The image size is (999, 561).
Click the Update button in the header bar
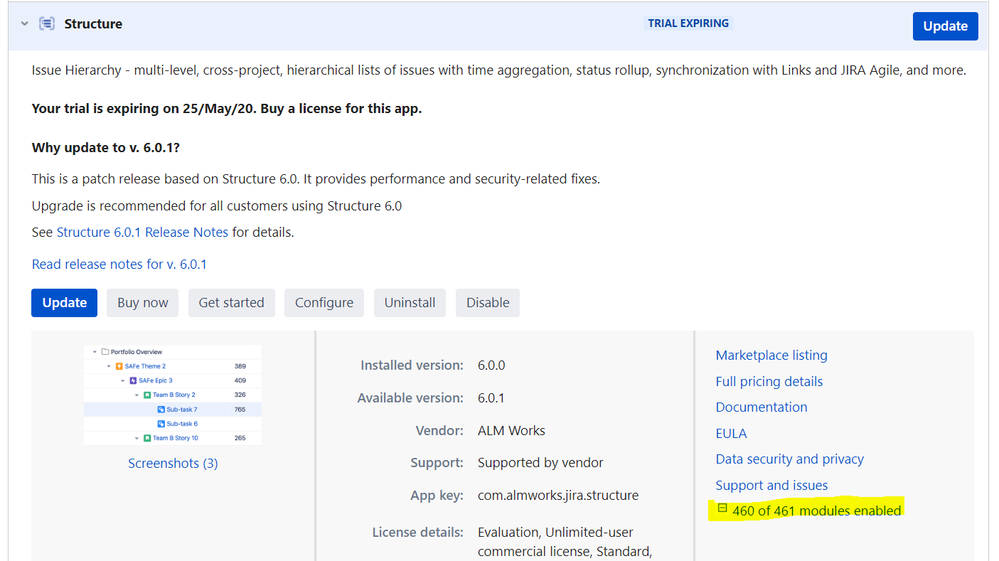[945, 26]
